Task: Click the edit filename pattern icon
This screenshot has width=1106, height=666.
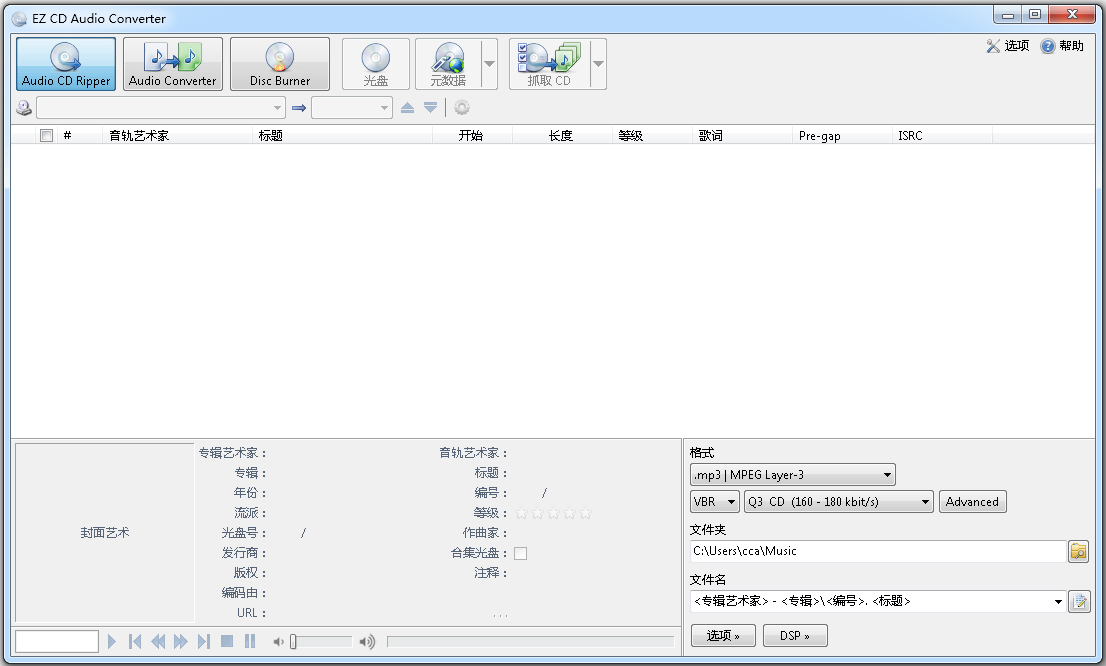Action: [1079, 601]
